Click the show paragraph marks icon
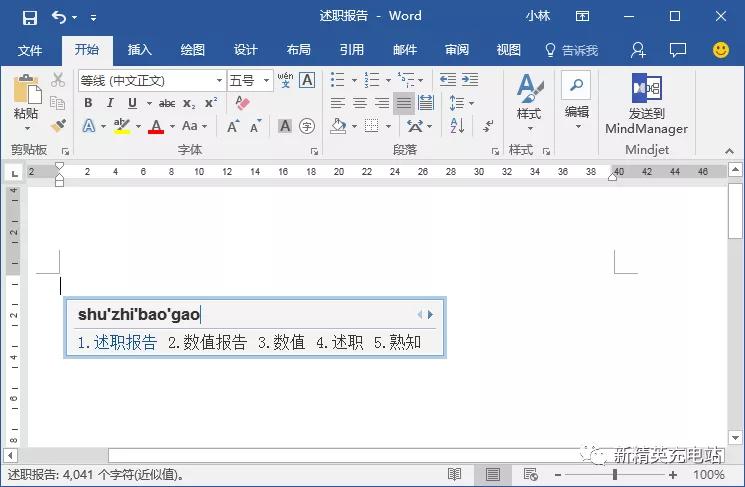Viewport: 745px width, 487px height. (488, 126)
